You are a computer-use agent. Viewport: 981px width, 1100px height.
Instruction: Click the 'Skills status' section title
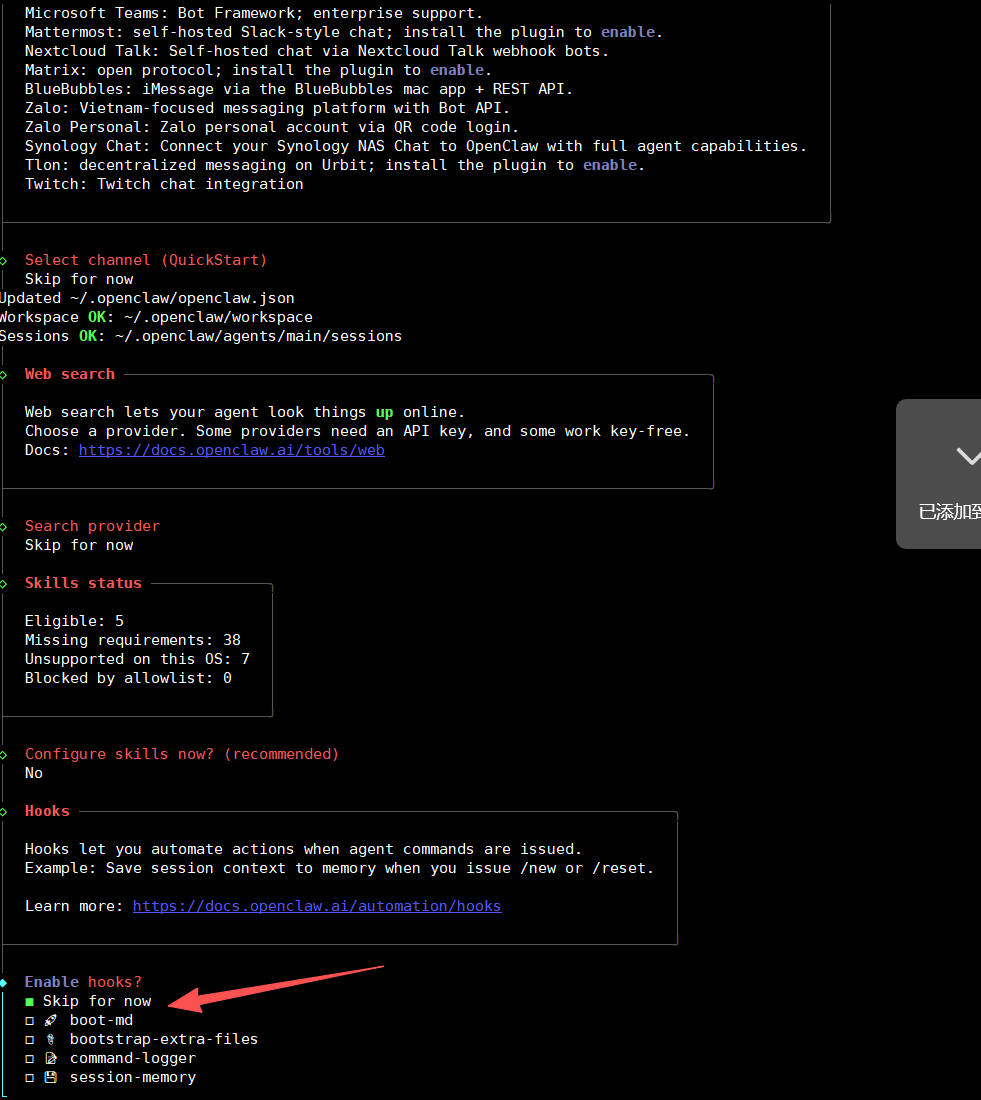(83, 583)
